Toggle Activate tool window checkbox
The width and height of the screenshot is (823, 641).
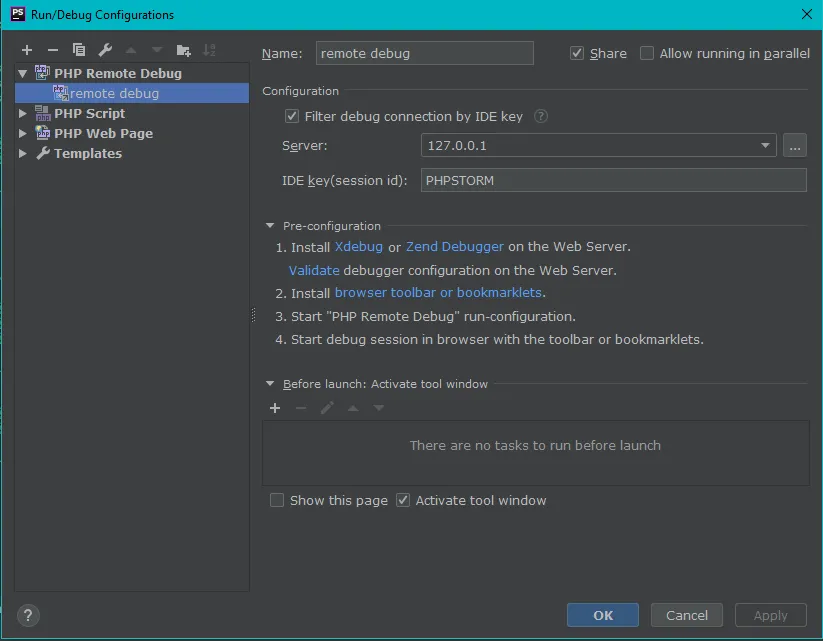(403, 500)
